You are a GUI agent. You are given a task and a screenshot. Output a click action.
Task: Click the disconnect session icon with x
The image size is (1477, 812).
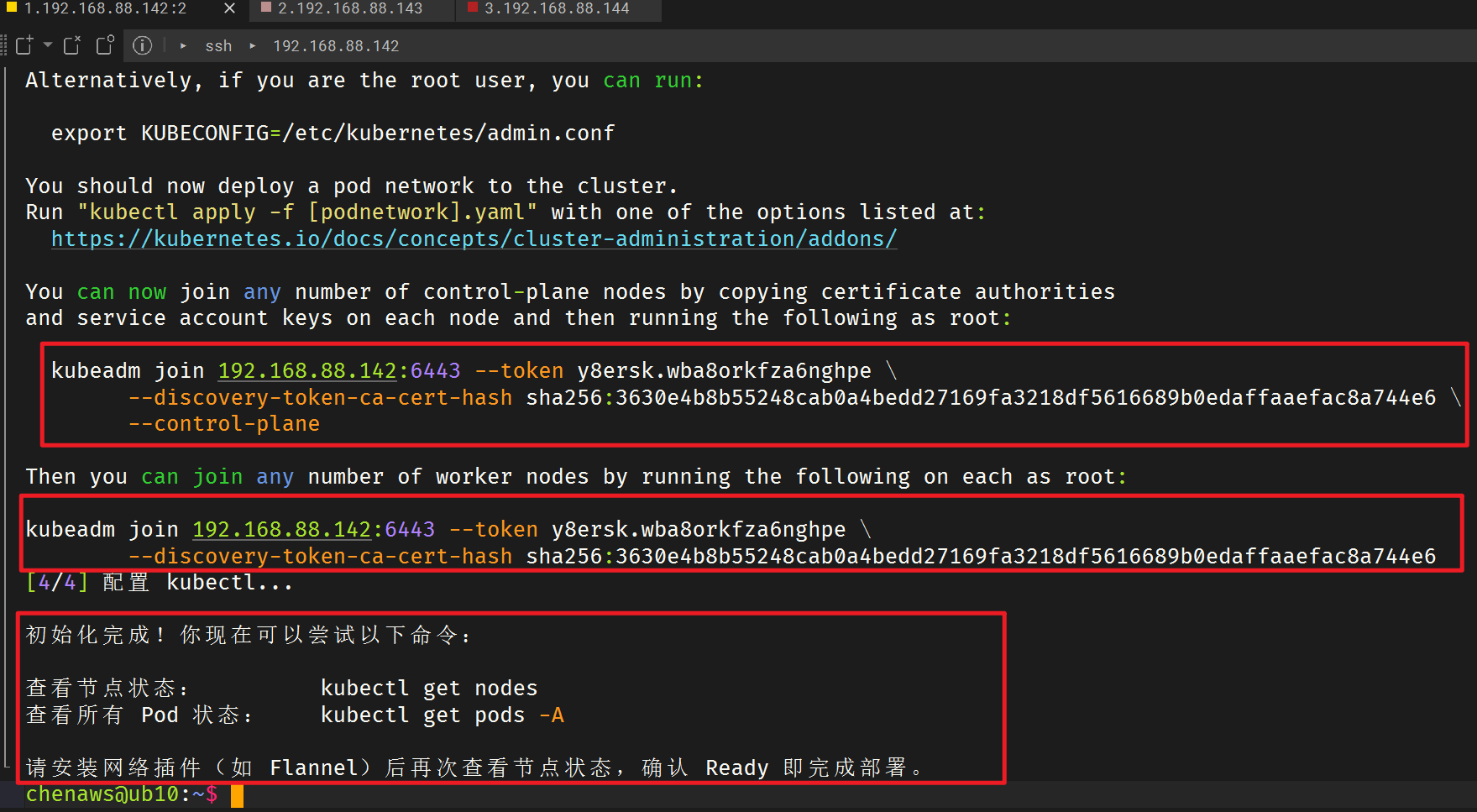(73, 45)
